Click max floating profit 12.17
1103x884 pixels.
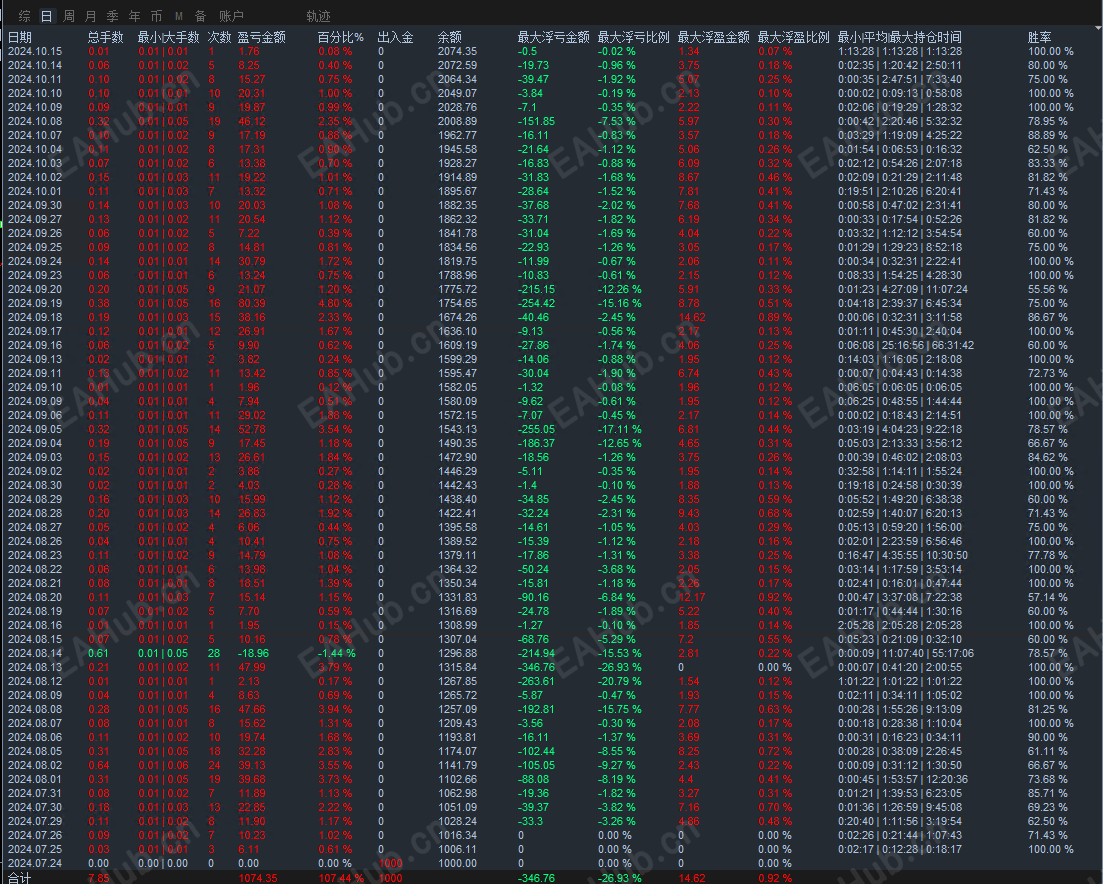pyautogui.click(x=691, y=597)
